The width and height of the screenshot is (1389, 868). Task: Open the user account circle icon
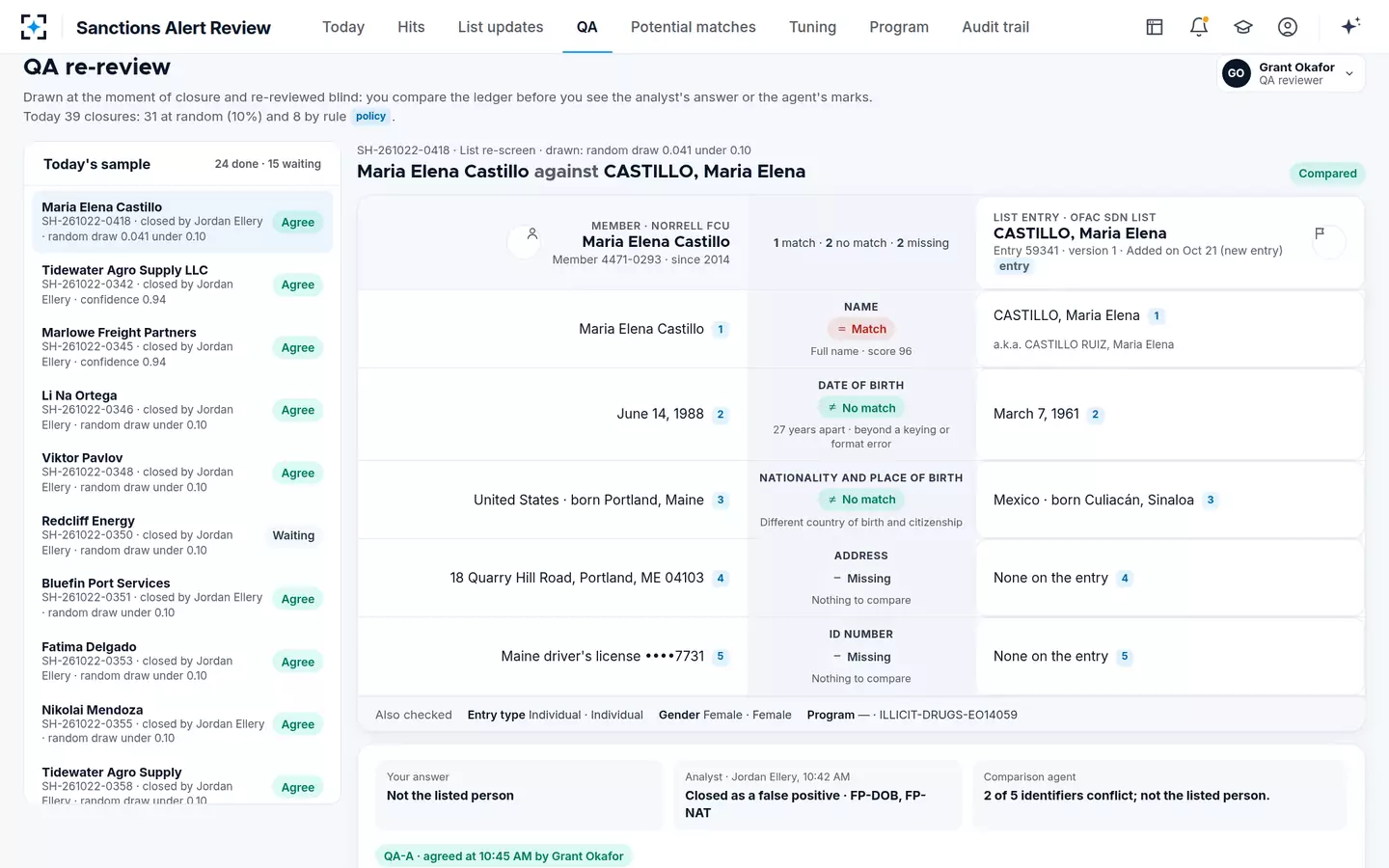point(1288,27)
